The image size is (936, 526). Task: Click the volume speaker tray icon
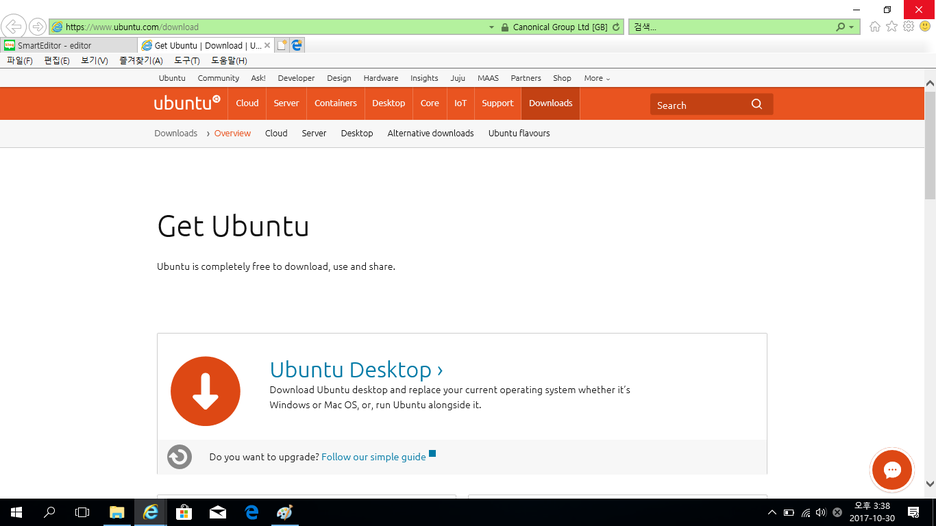(x=821, y=512)
